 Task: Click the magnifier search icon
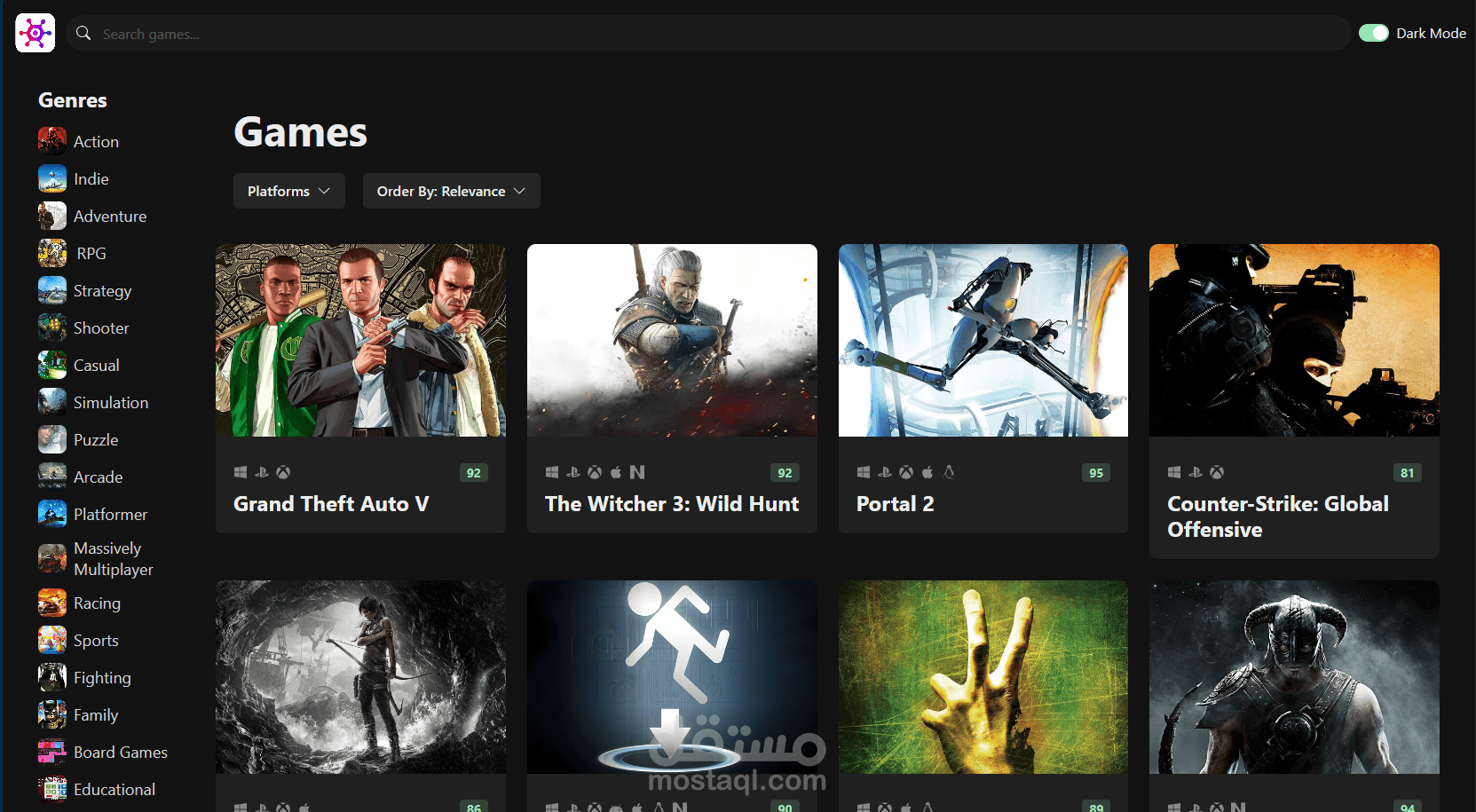[83, 33]
